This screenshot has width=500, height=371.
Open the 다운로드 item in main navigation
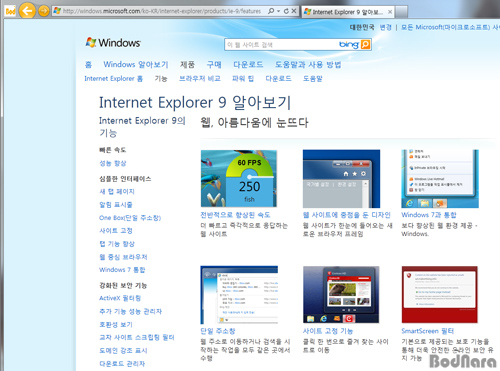(x=248, y=64)
